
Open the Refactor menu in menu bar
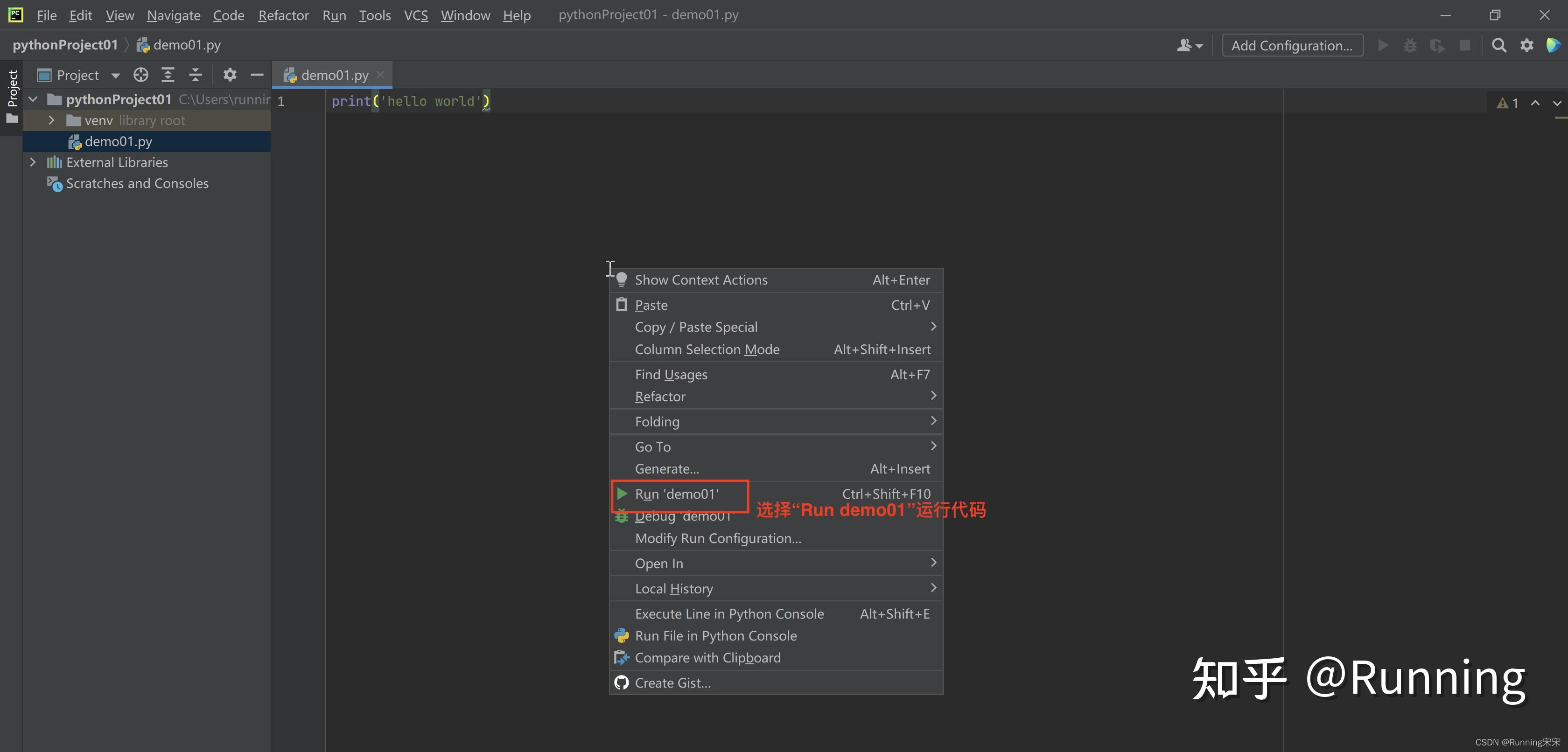pyautogui.click(x=283, y=15)
